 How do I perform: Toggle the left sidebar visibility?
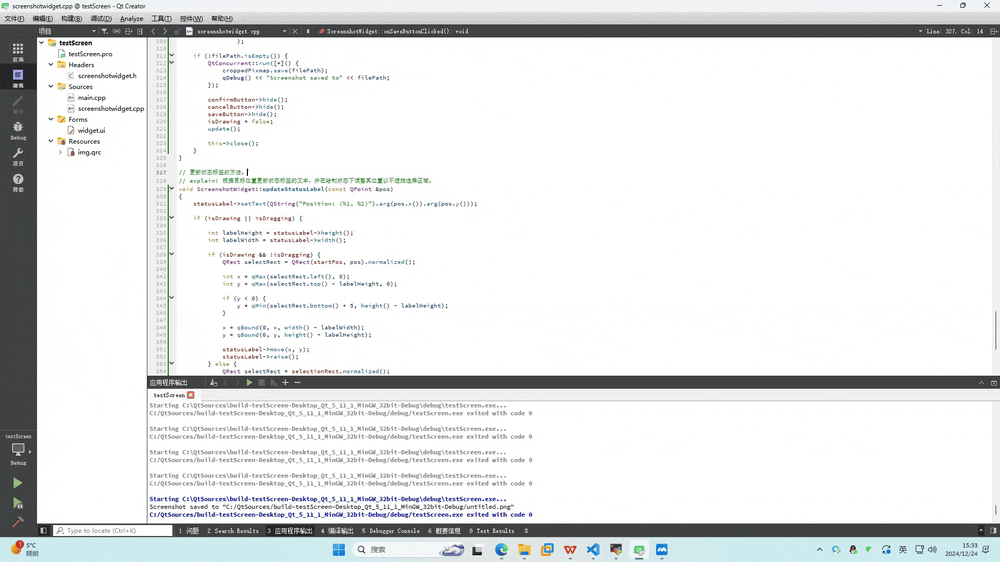(x=43, y=531)
